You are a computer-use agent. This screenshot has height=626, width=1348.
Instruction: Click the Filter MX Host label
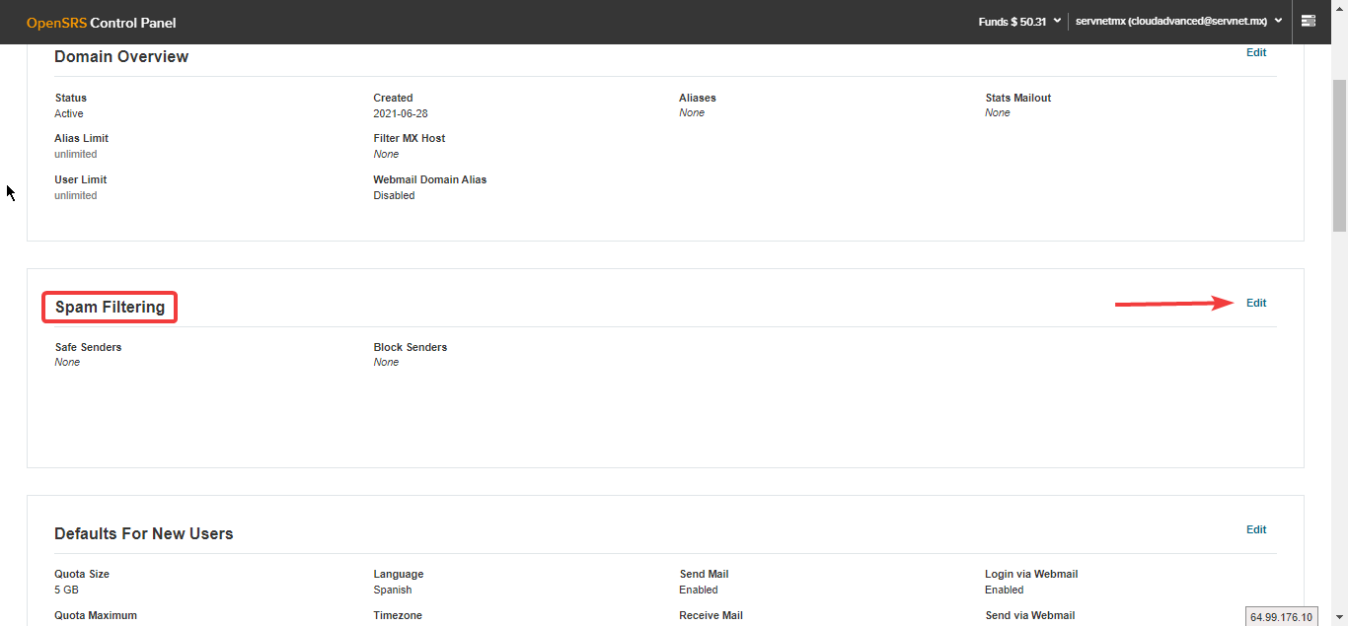tap(409, 138)
